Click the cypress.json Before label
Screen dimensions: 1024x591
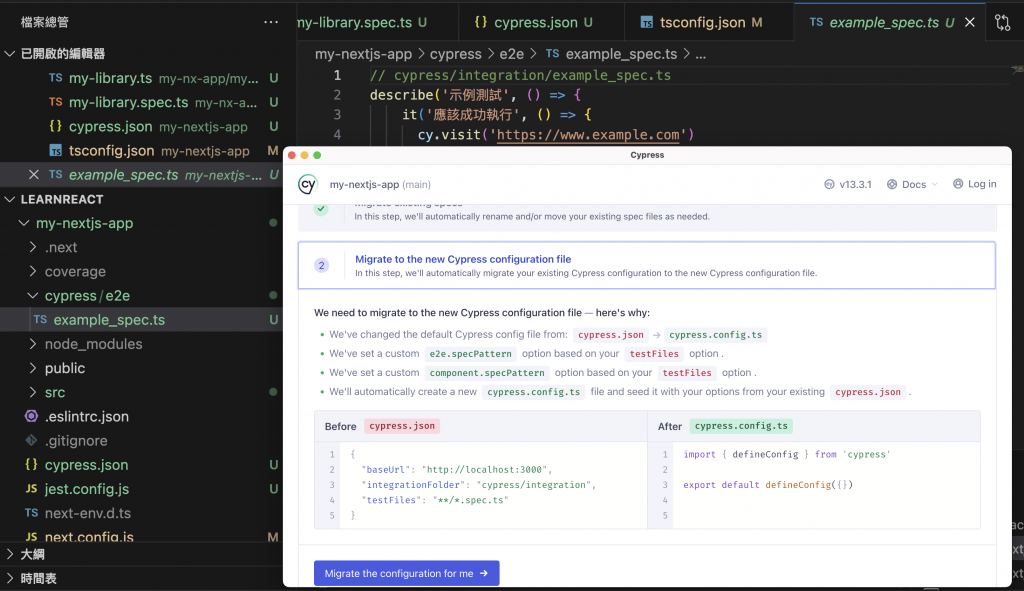coord(402,426)
